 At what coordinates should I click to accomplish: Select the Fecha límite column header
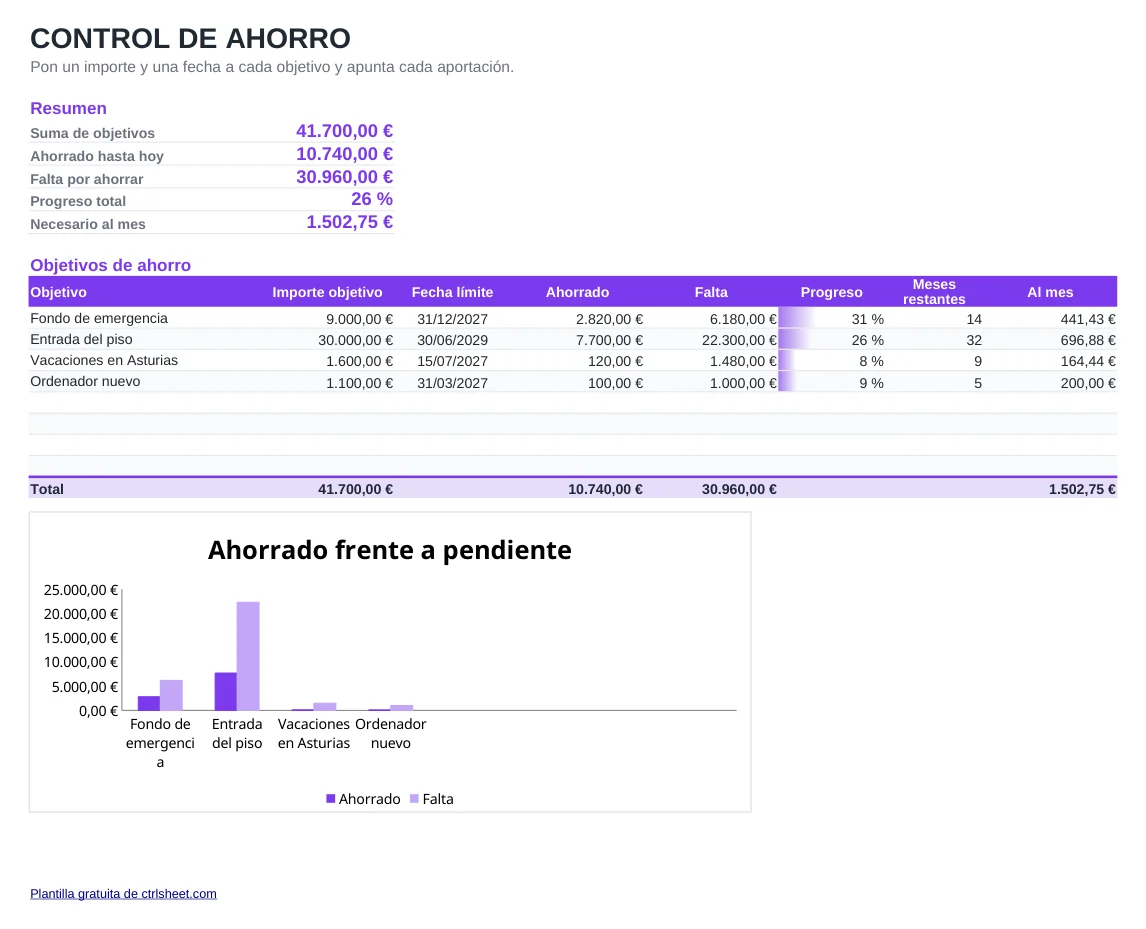coord(452,292)
